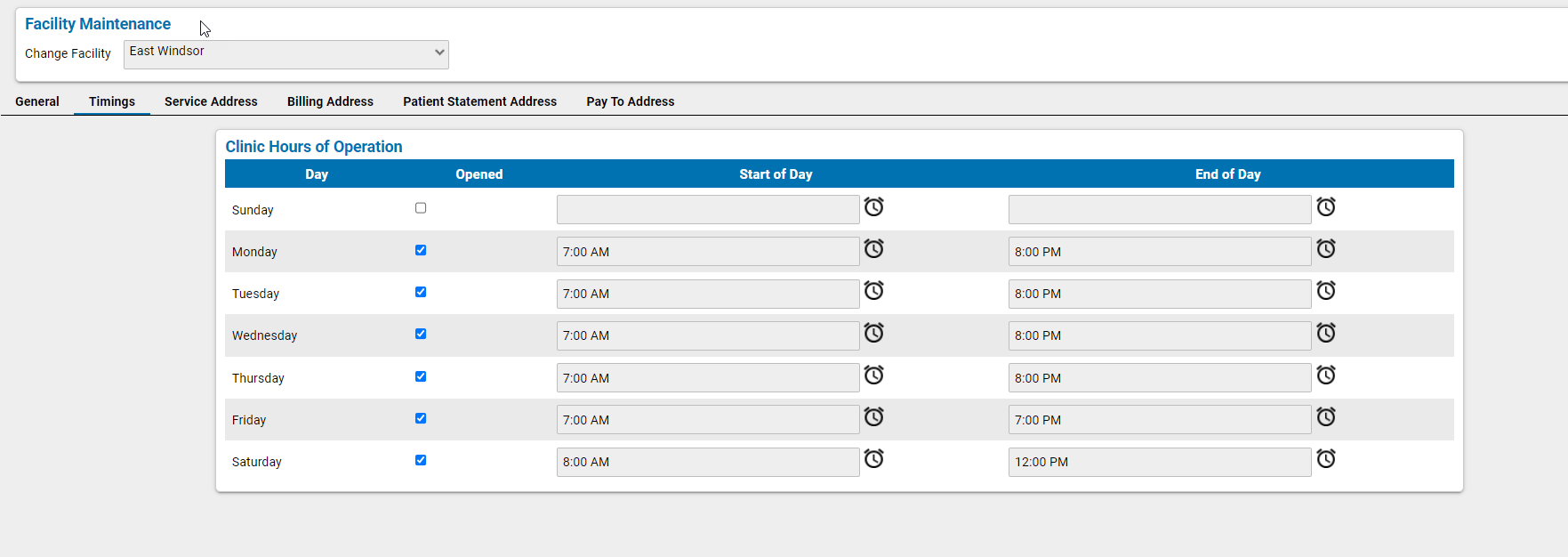Click the Monday End of Day clock icon
The image size is (1568, 557).
(x=1326, y=249)
